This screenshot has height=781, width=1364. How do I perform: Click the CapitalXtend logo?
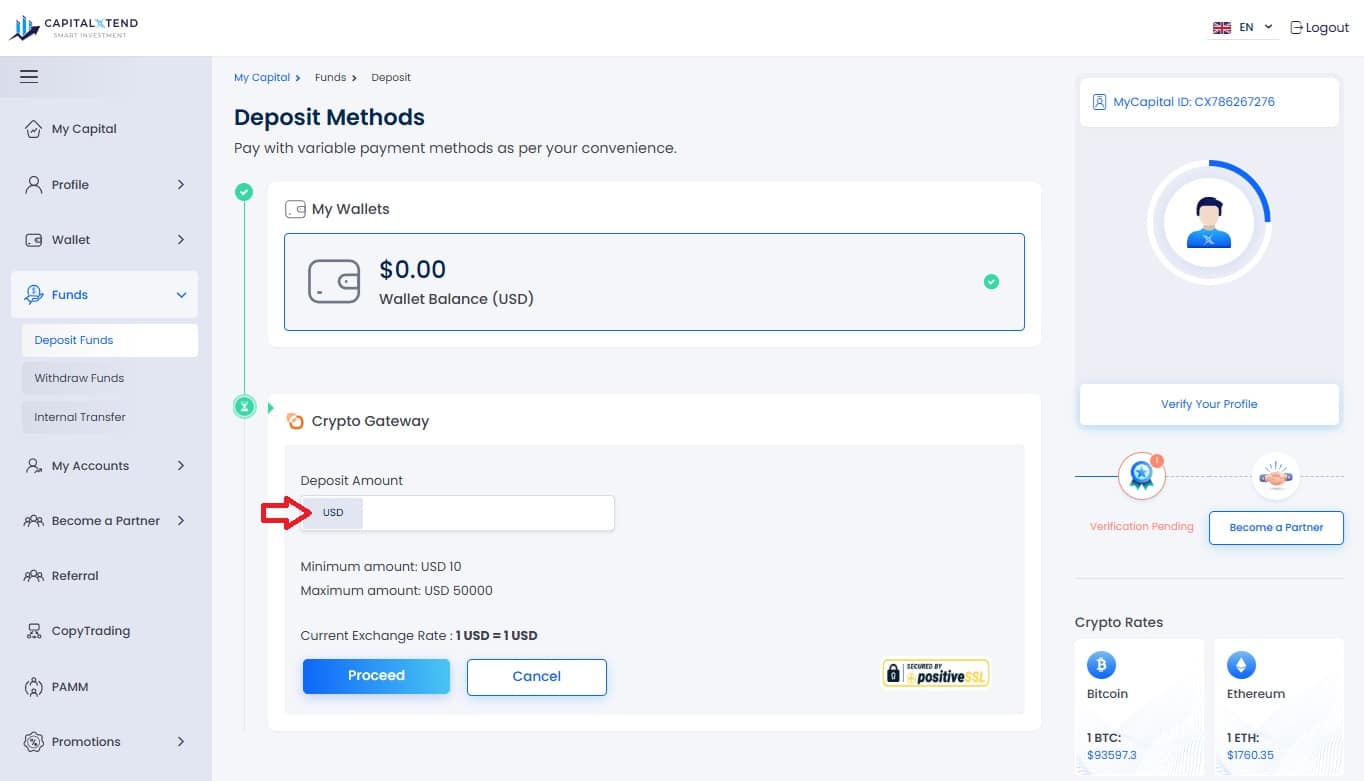pyautogui.click(x=74, y=27)
